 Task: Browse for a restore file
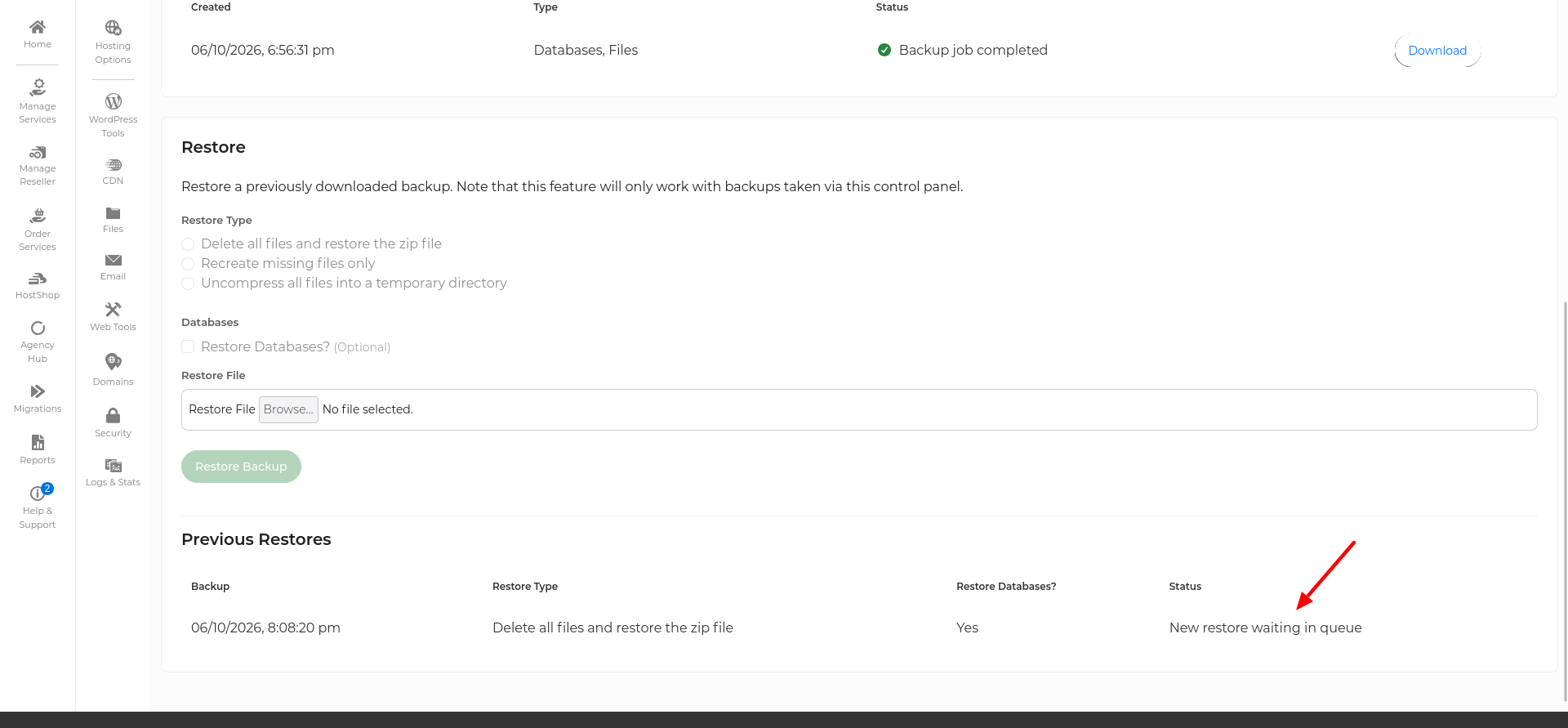pos(288,409)
